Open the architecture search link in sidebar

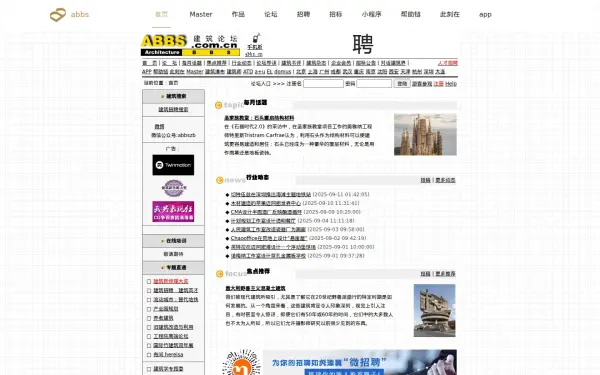point(173,109)
